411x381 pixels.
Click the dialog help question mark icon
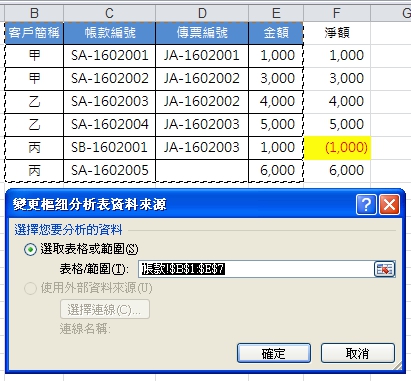pos(366,204)
